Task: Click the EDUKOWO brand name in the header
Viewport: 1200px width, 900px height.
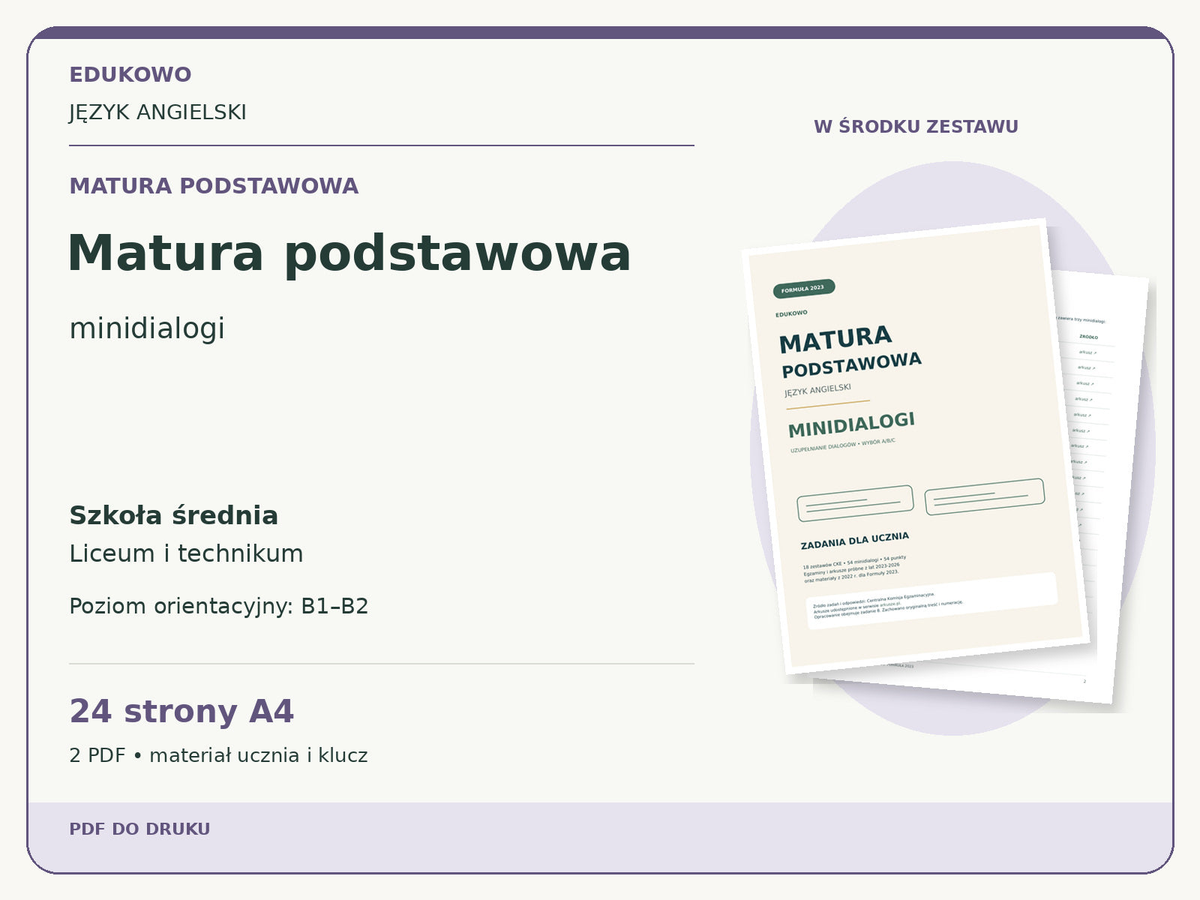Action: pos(130,75)
